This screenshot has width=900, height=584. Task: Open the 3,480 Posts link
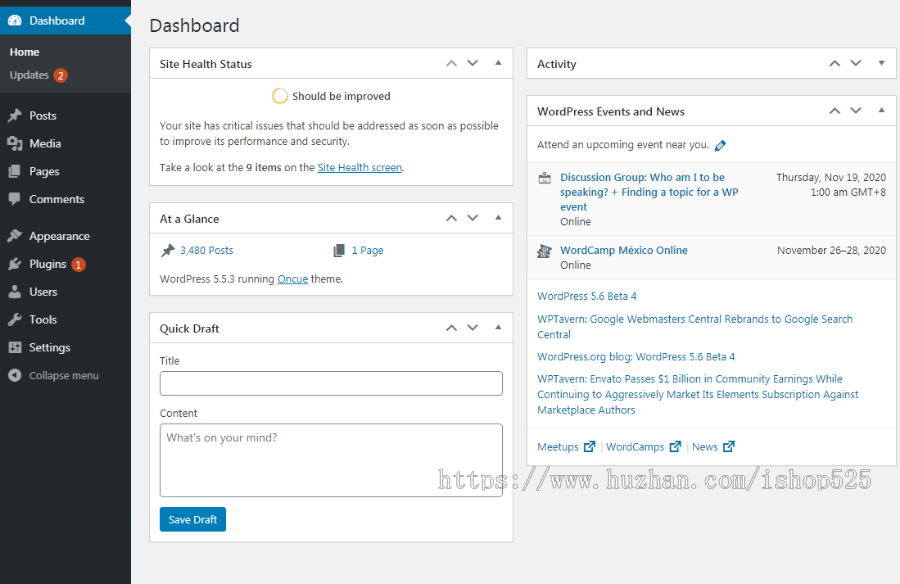pos(207,250)
